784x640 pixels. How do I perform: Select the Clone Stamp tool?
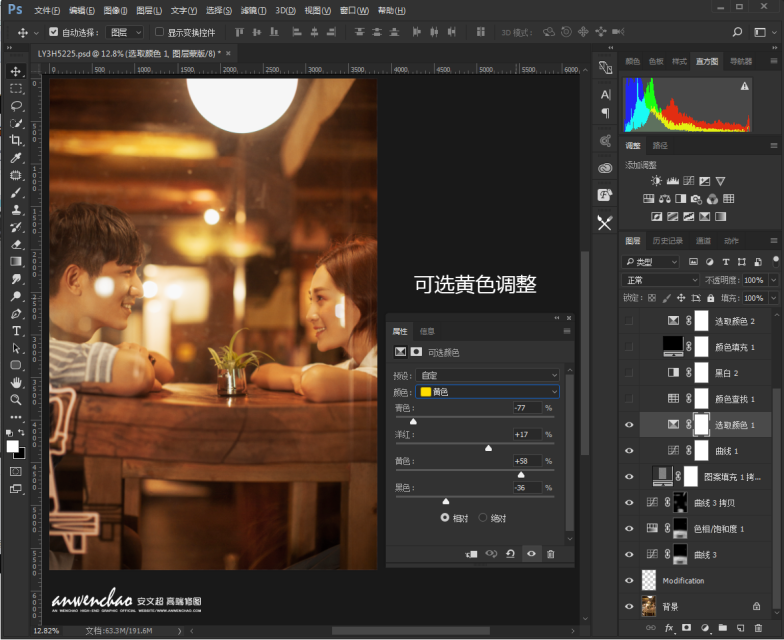16,210
